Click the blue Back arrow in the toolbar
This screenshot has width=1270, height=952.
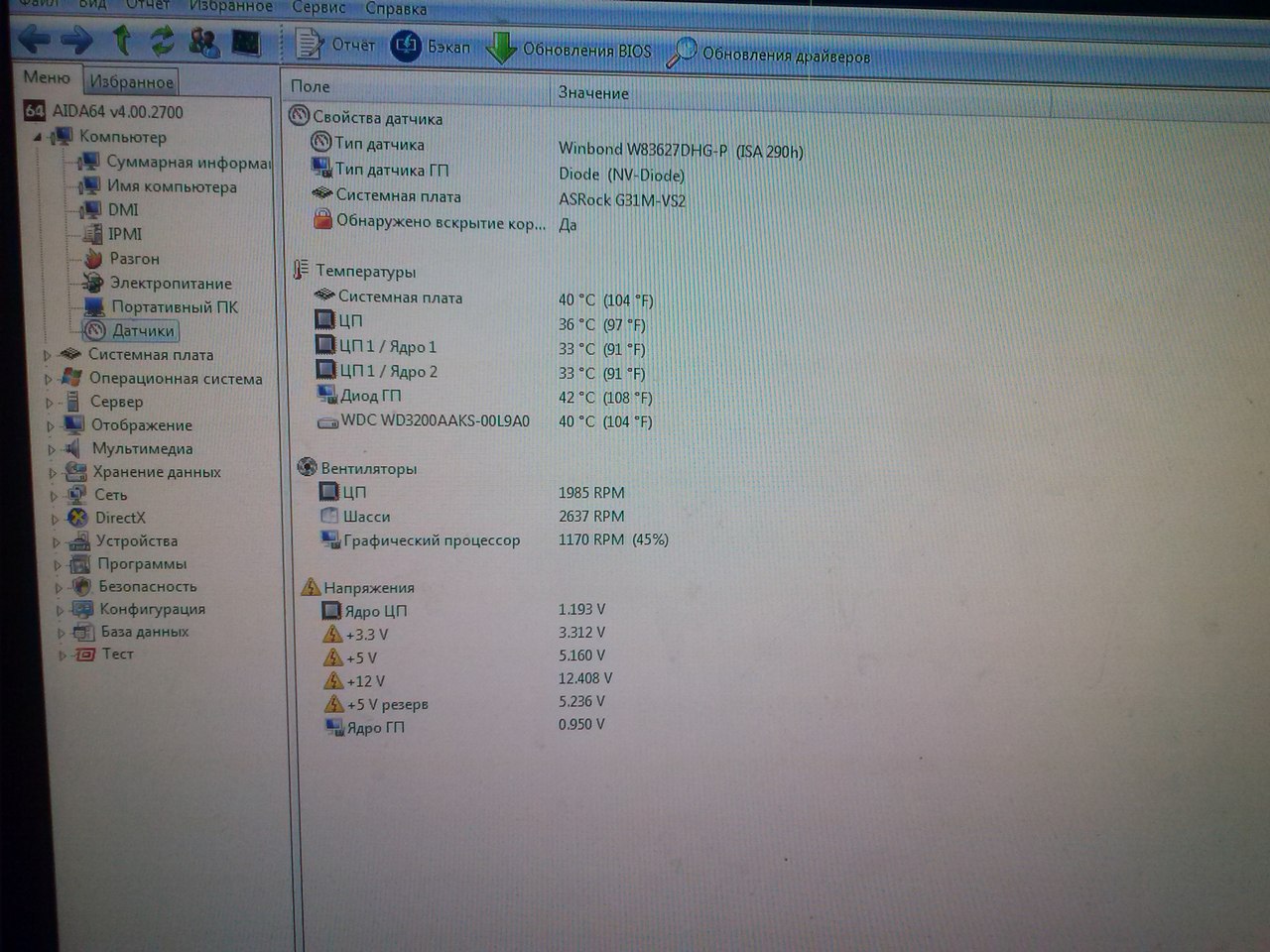coord(35,40)
